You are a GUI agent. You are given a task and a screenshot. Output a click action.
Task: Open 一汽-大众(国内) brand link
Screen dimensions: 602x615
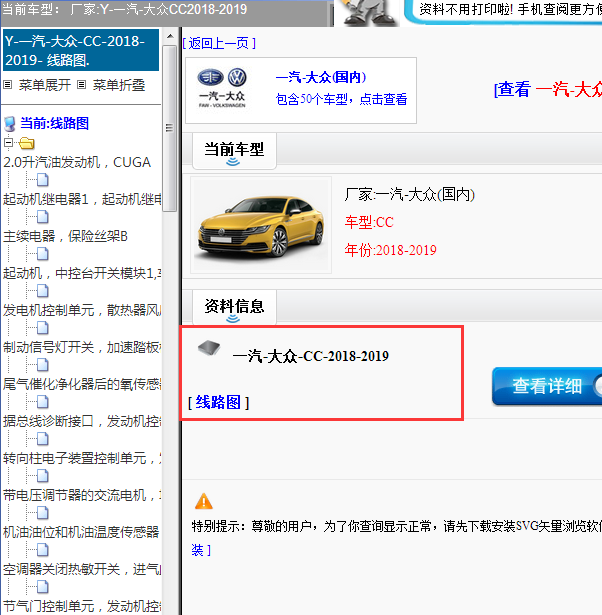click(x=321, y=77)
